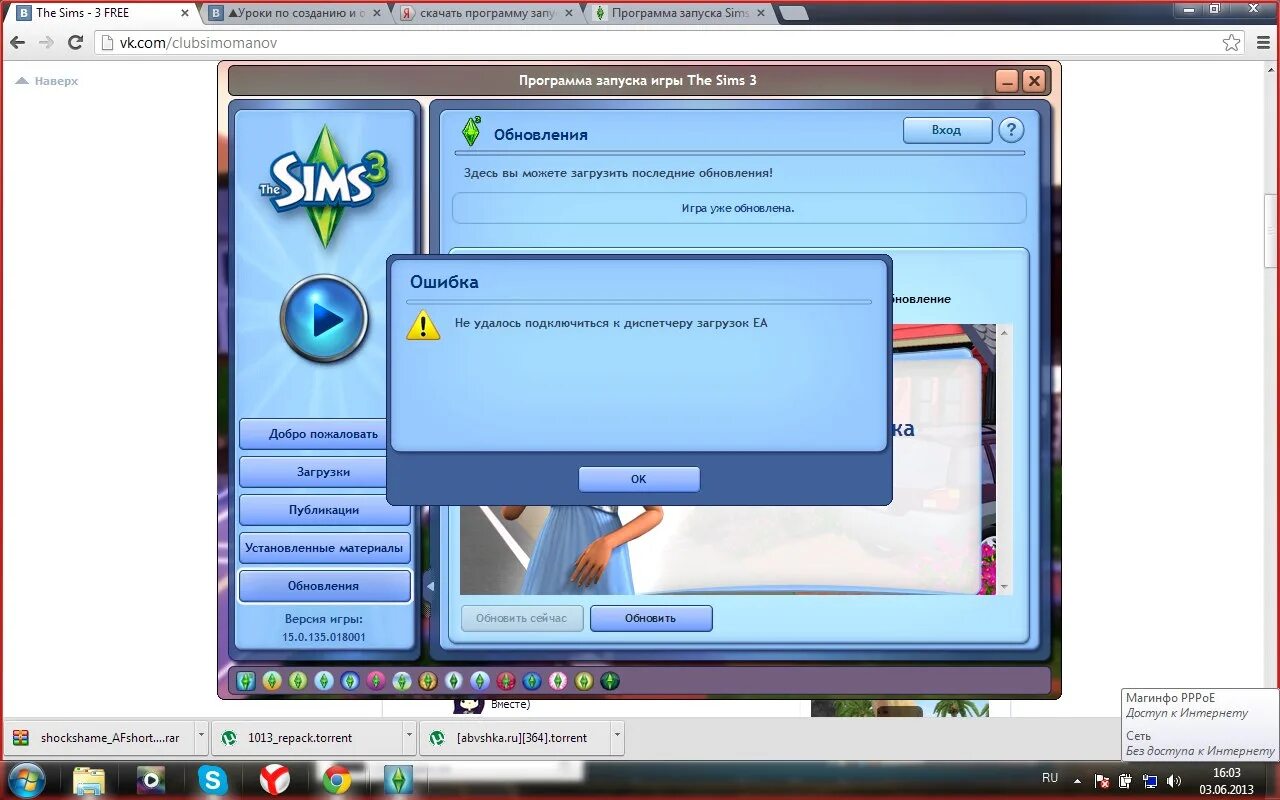Close the Sims 3 launcher window
This screenshot has height=800, width=1280.
click(1034, 81)
